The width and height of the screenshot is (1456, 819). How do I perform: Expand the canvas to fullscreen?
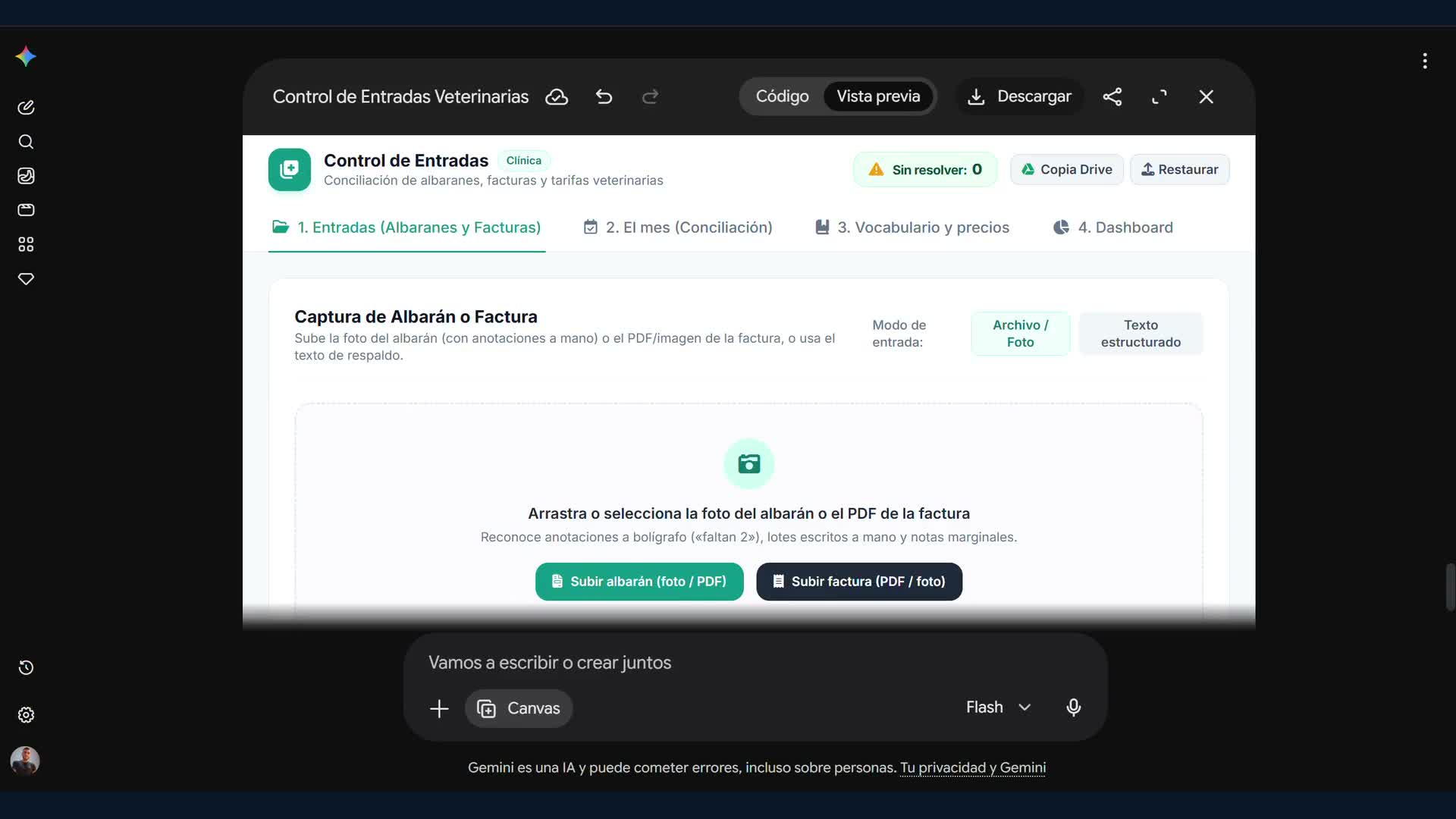click(1159, 97)
